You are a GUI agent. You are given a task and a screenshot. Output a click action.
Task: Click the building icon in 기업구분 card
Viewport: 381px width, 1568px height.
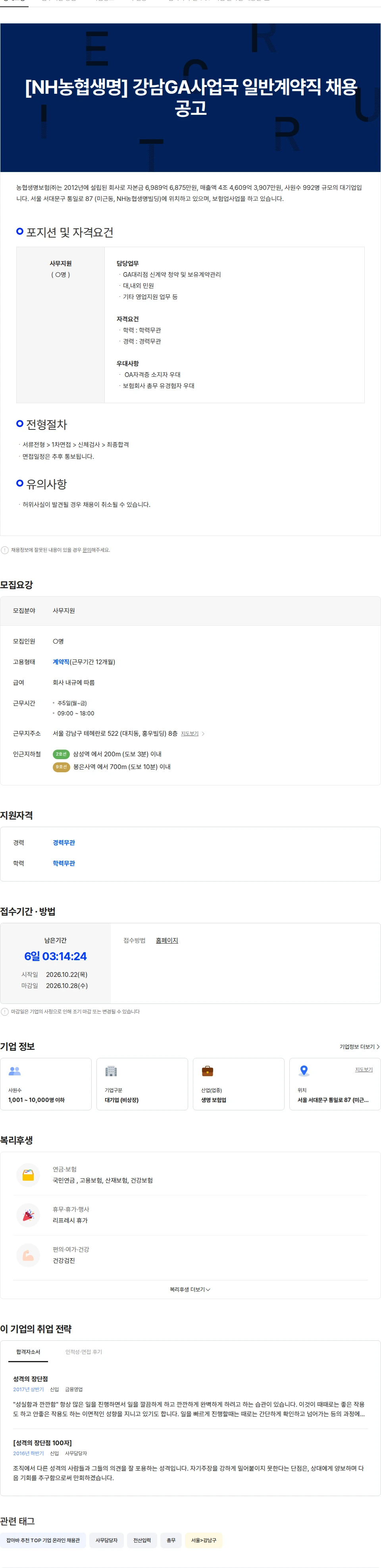tap(111, 1071)
